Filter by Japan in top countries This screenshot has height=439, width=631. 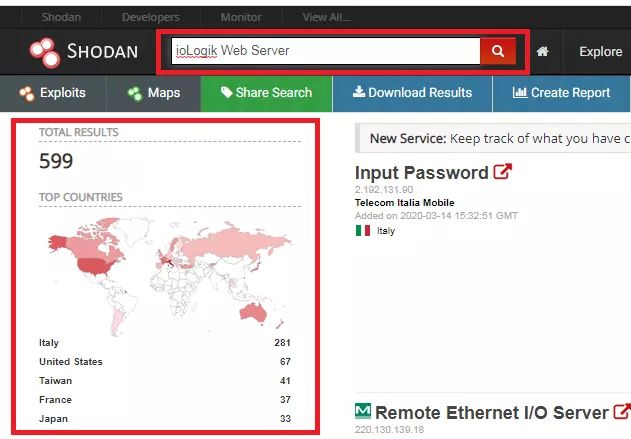tap(54, 419)
